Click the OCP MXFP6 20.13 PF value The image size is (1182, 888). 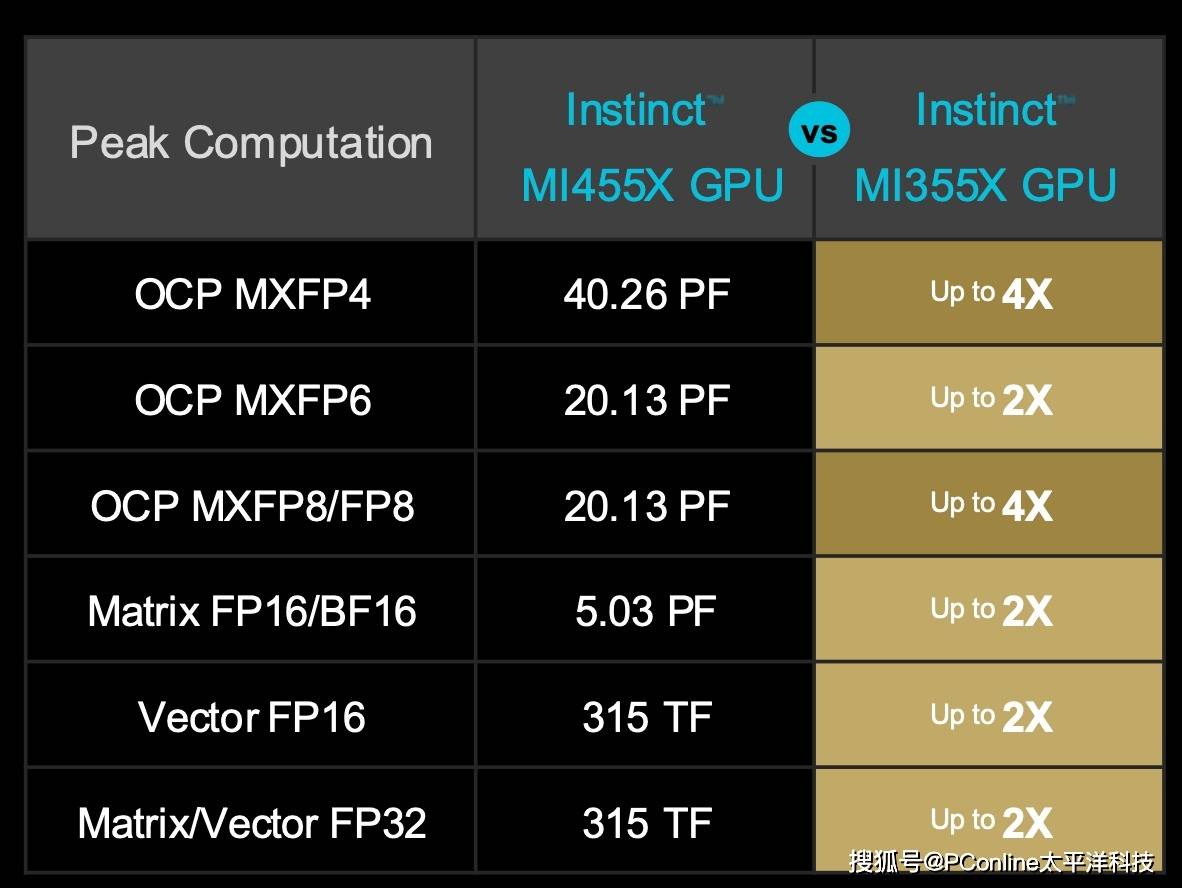click(645, 399)
